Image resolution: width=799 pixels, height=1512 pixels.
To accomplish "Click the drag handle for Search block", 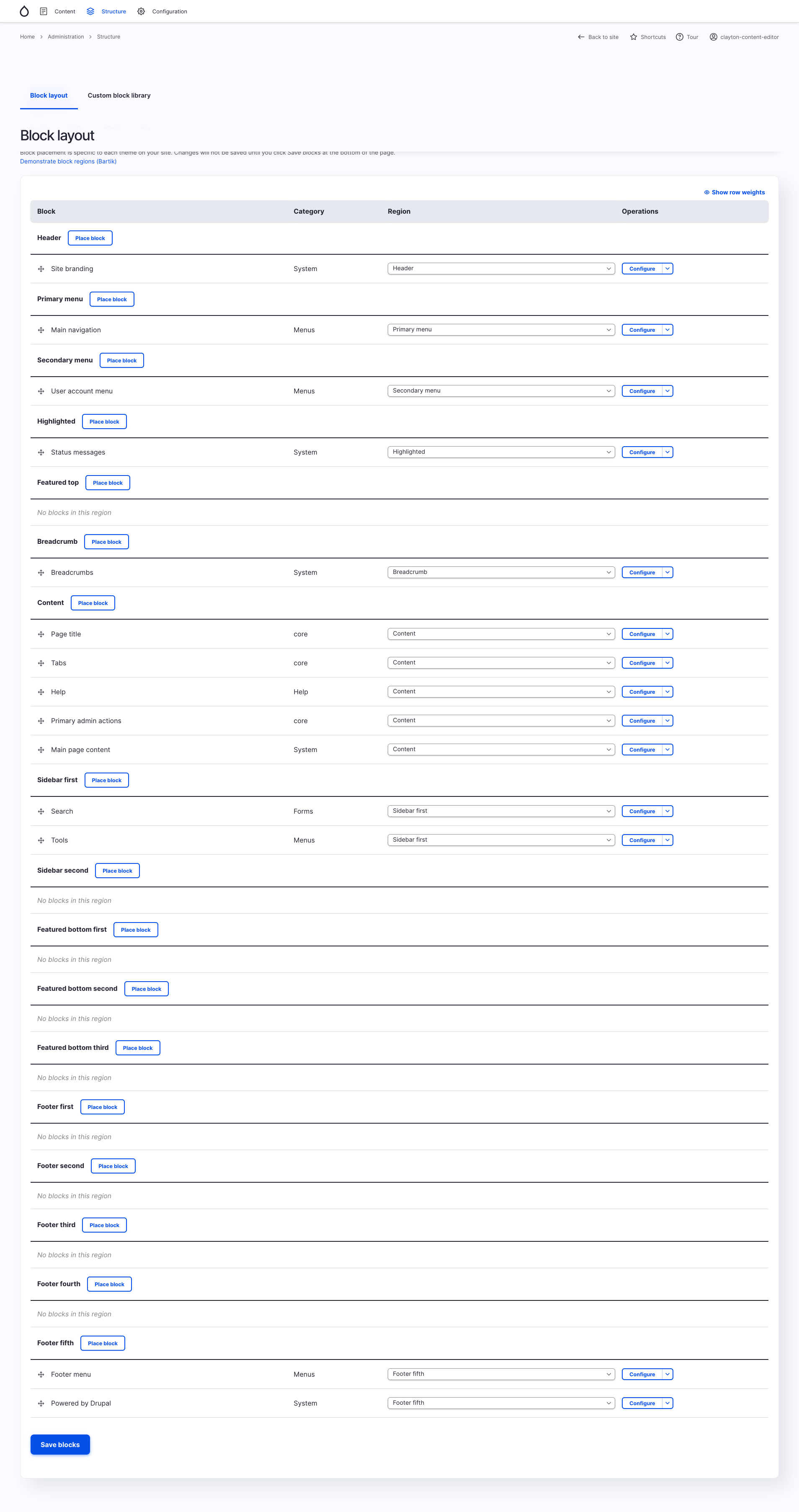I will point(41,811).
